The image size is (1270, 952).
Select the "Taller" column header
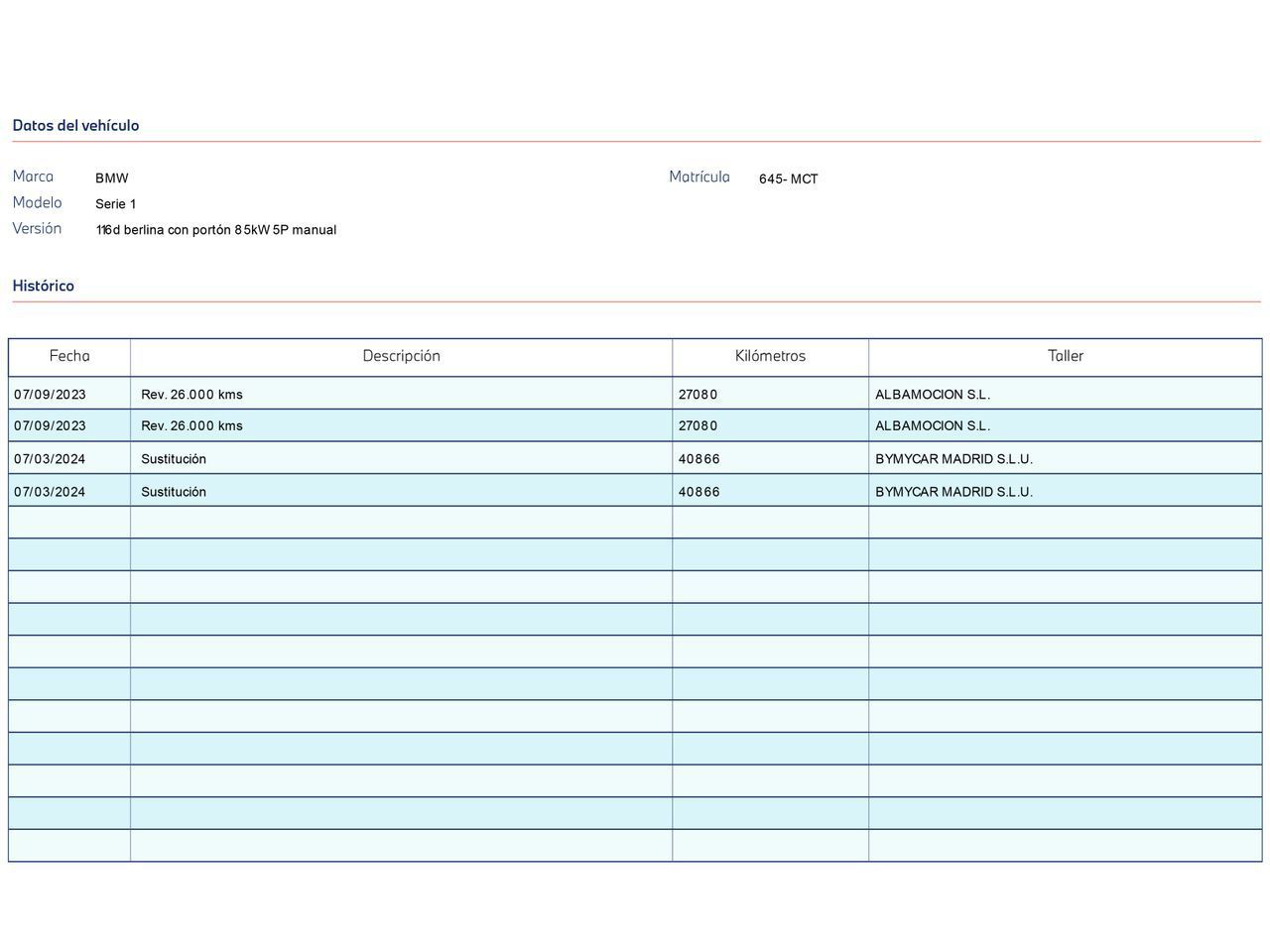pyautogui.click(x=1066, y=356)
